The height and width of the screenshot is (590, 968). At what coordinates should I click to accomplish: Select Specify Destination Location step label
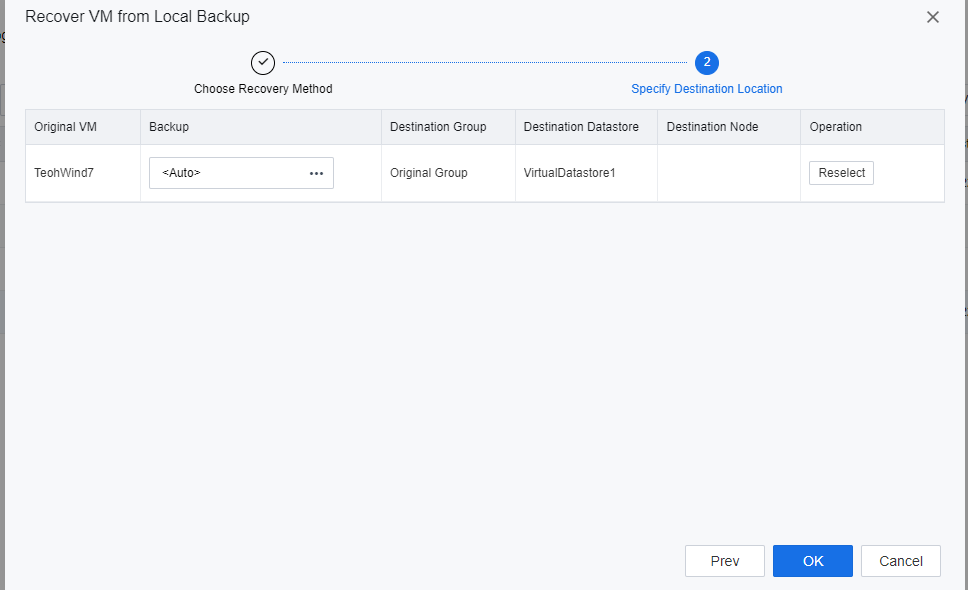coord(706,89)
